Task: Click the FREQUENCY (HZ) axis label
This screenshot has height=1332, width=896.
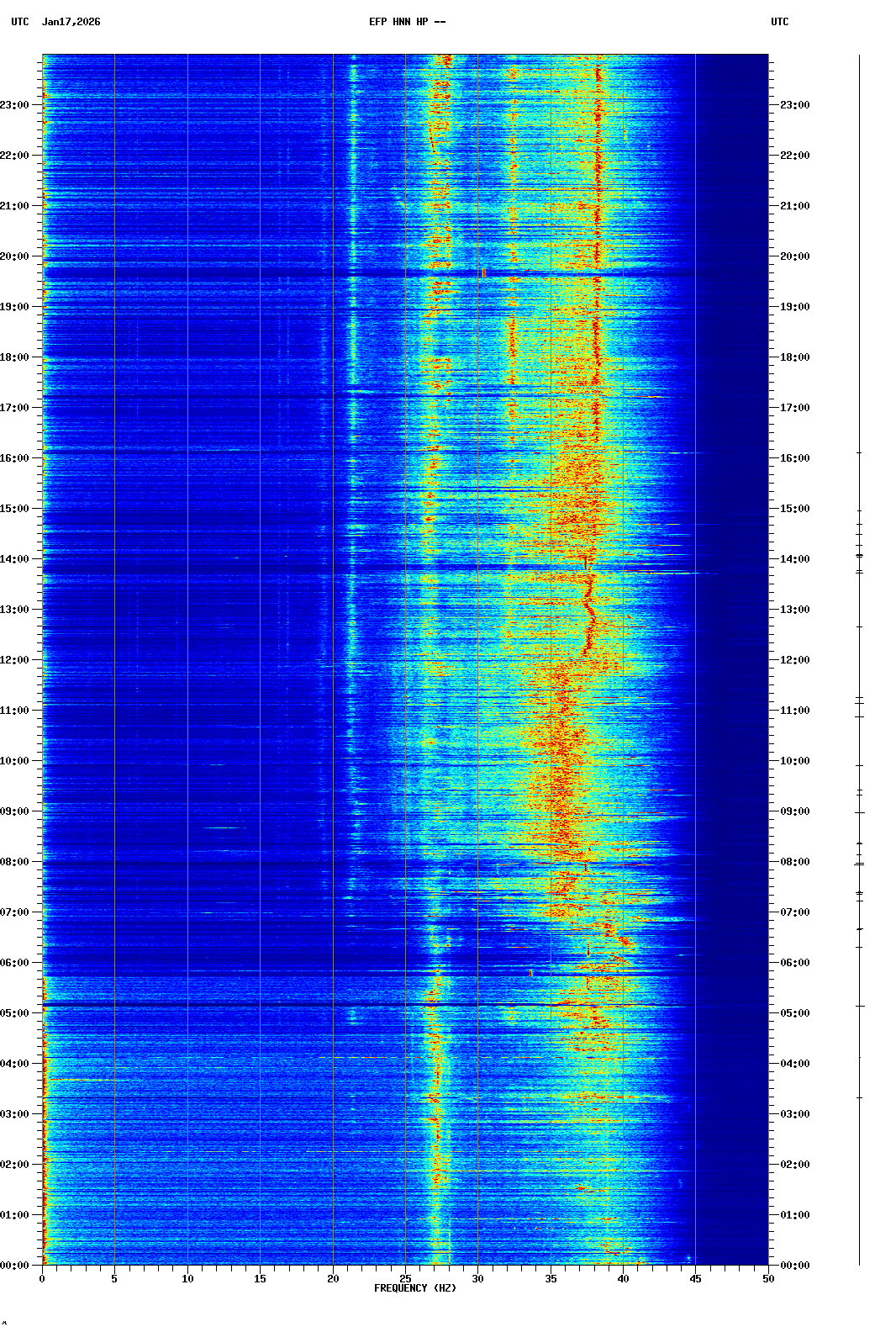Action: pos(415,1288)
